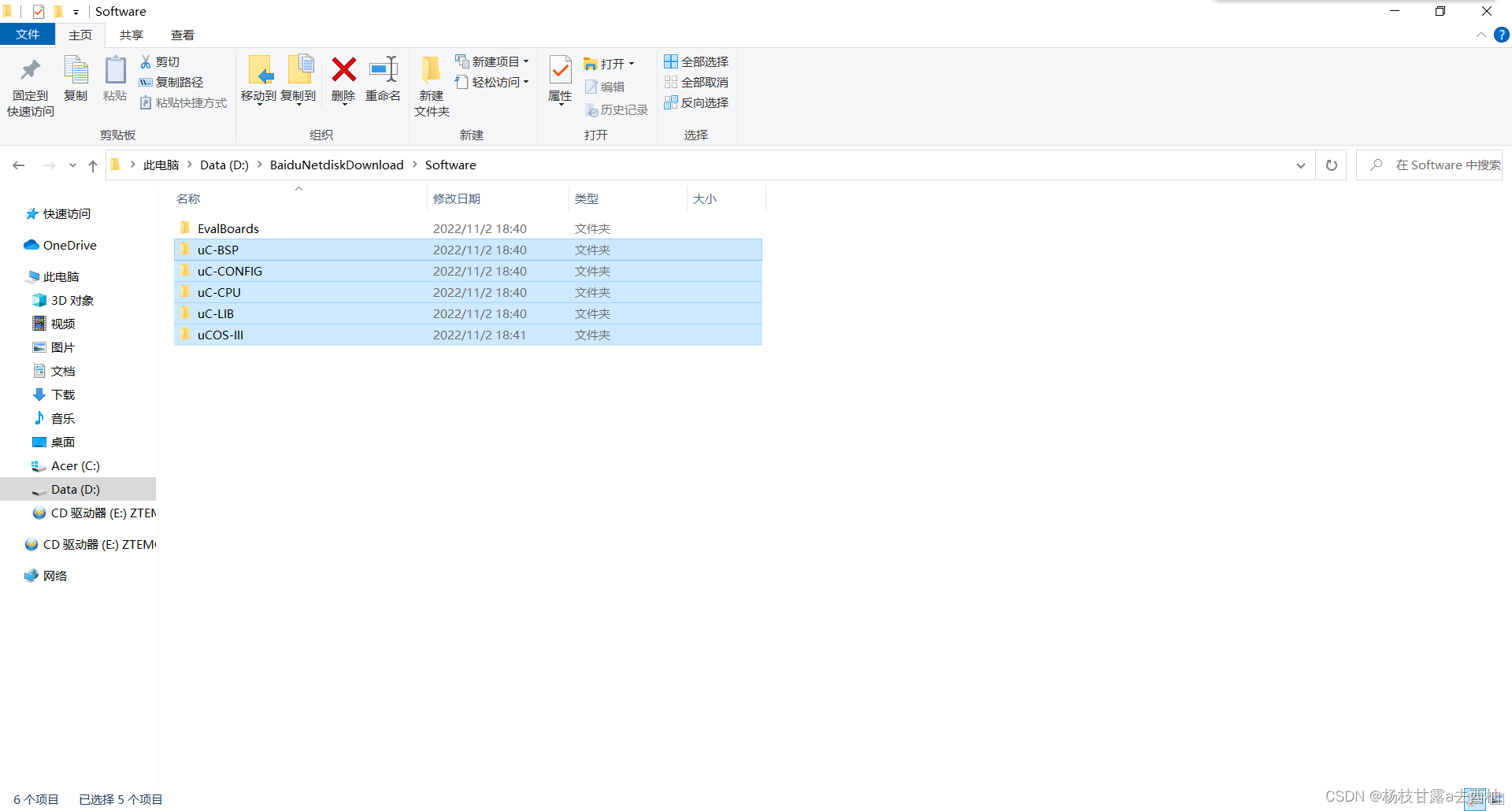Open the 桌面 desktop location
The height and width of the screenshot is (811, 1512).
(54, 442)
